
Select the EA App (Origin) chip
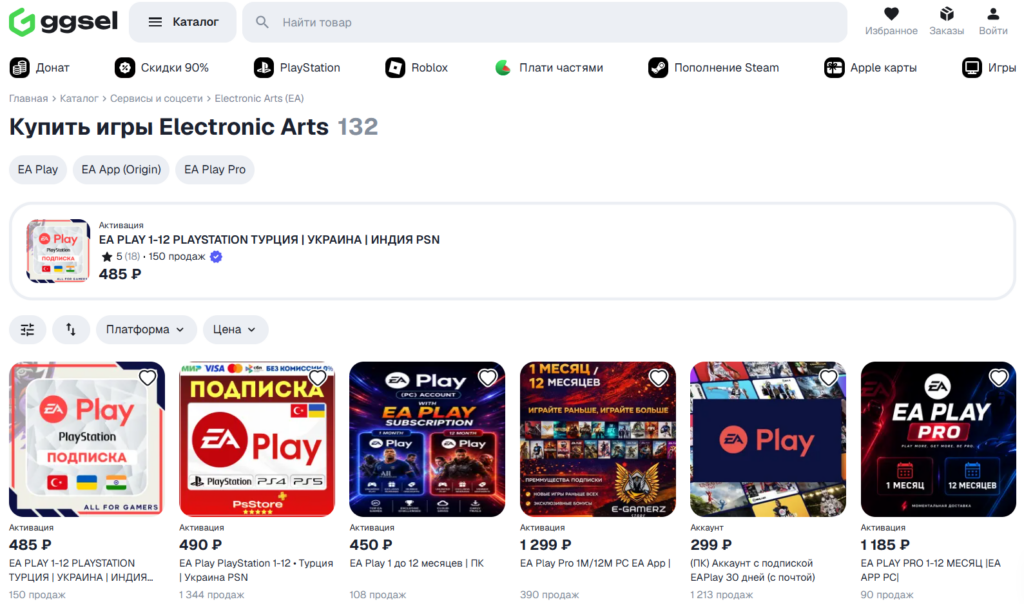(121, 170)
